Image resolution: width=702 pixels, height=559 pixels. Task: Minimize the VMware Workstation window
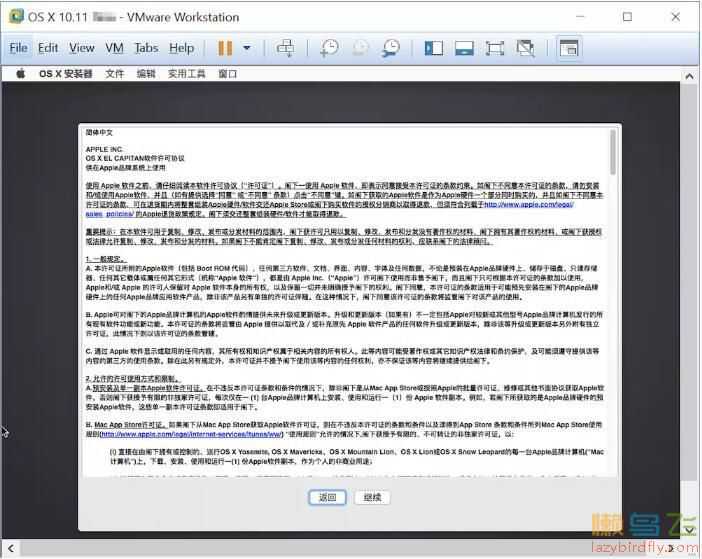click(x=580, y=17)
